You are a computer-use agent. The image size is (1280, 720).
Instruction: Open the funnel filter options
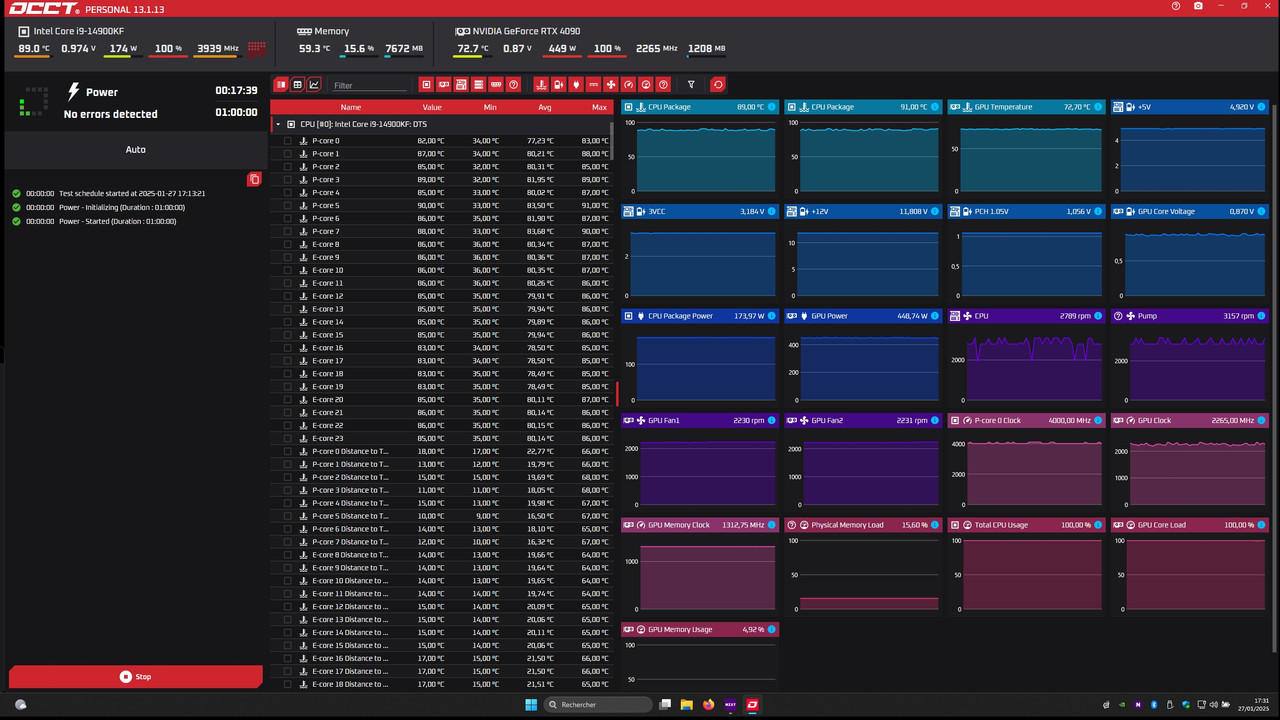(x=691, y=85)
